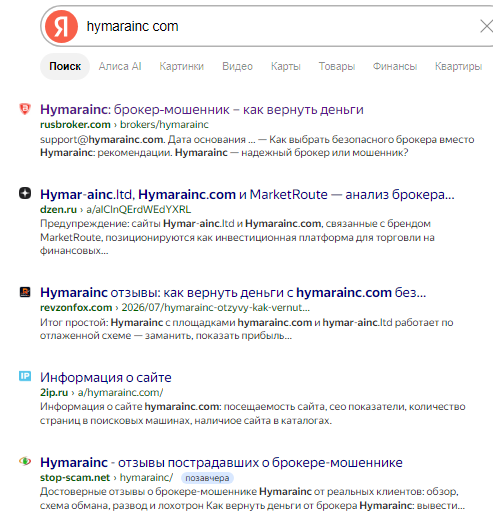
Task: Click snippet text starting 'Достоверные отзывы о брокере-мошеннике'
Action: (253, 498)
